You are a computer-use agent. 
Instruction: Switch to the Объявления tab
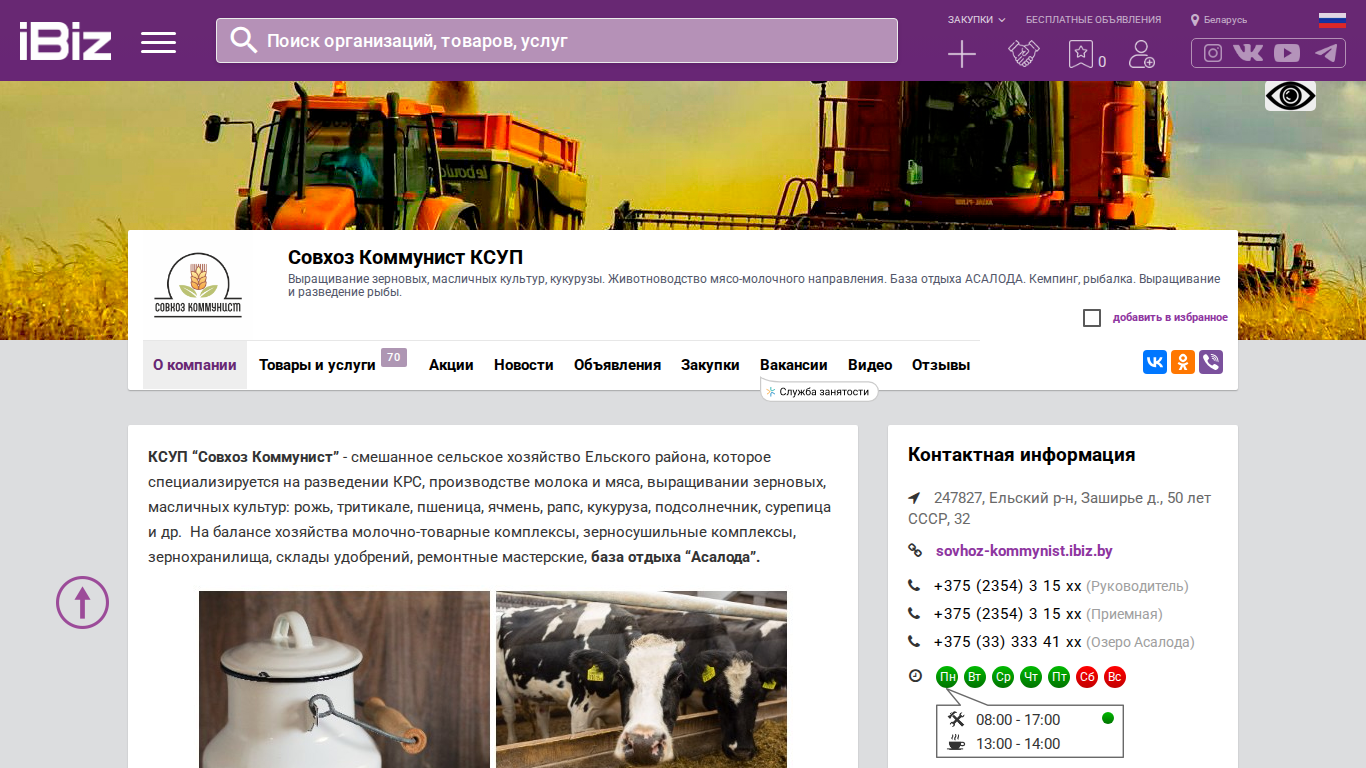pyautogui.click(x=617, y=365)
